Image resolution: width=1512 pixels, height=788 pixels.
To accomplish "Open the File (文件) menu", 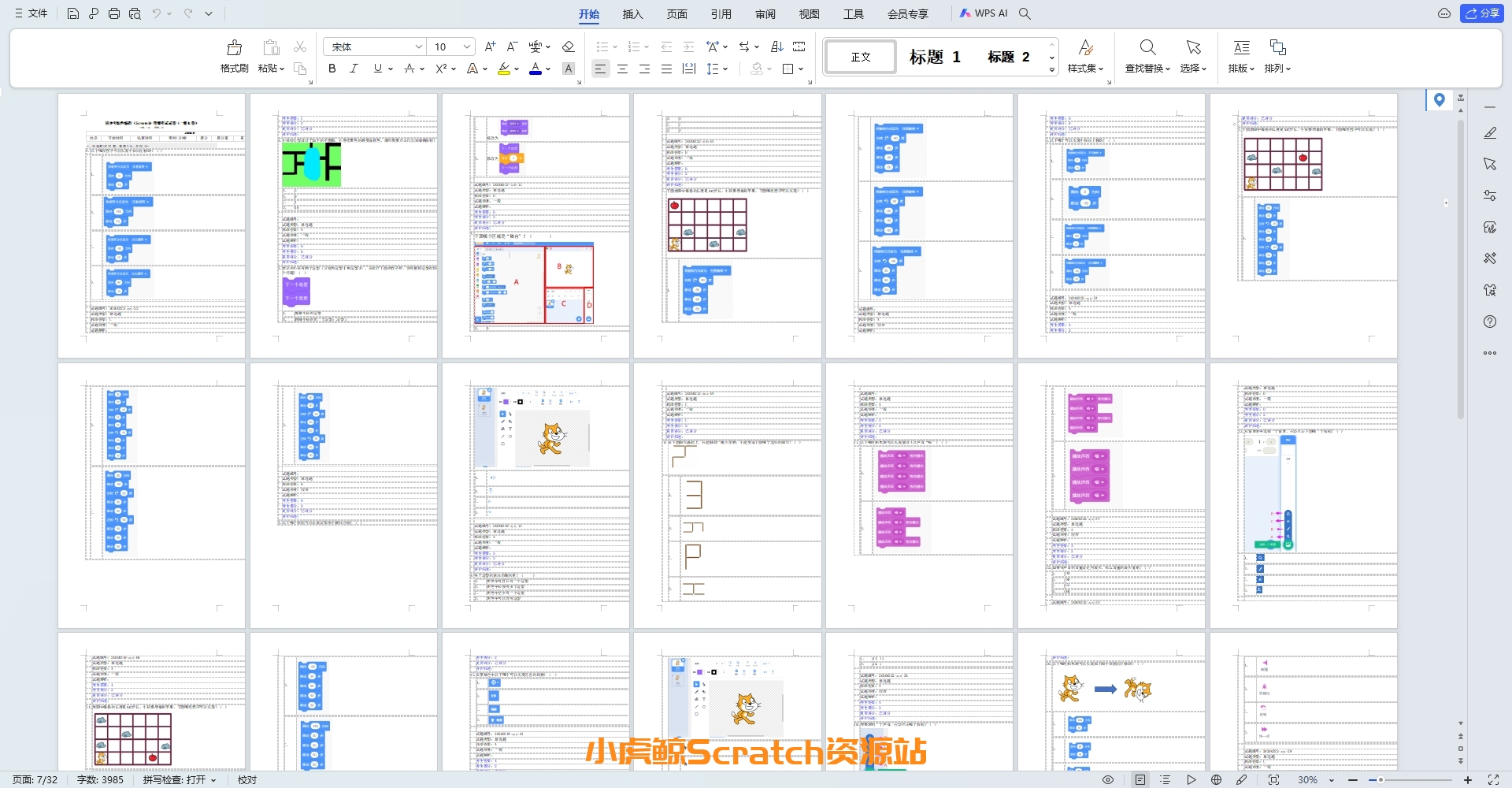I will pos(31,13).
